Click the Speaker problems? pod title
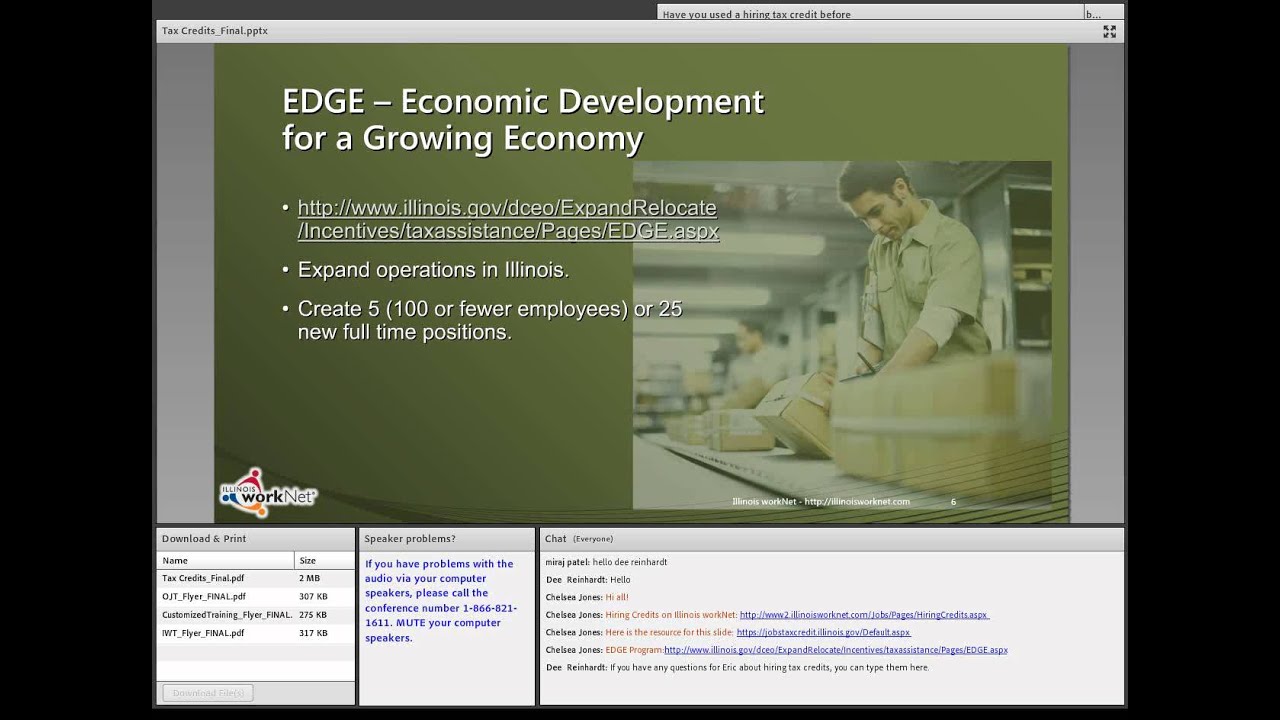Screen dimensions: 1280x720 pyautogui.click(x=410, y=539)
